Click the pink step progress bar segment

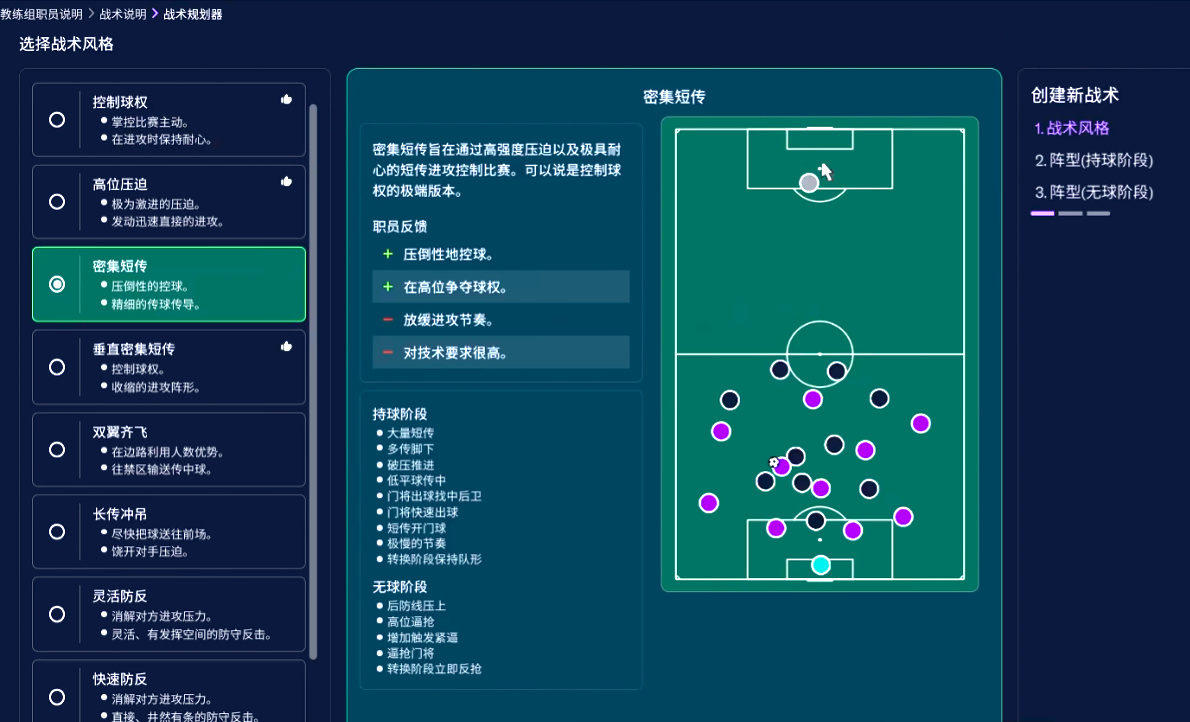click(x=1042, y=213)
